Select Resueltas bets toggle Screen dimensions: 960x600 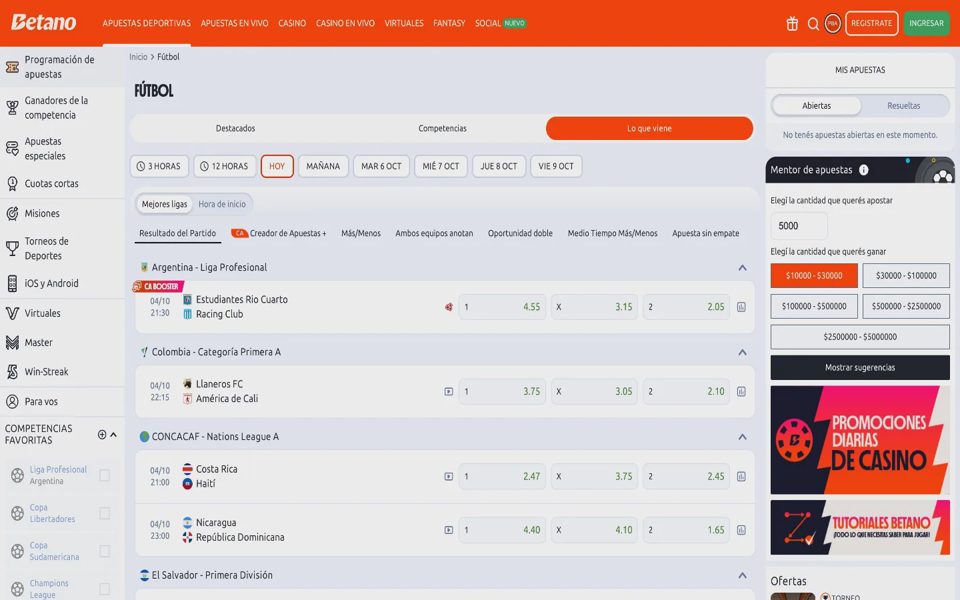pyautogui.click(x=904, y=105)
